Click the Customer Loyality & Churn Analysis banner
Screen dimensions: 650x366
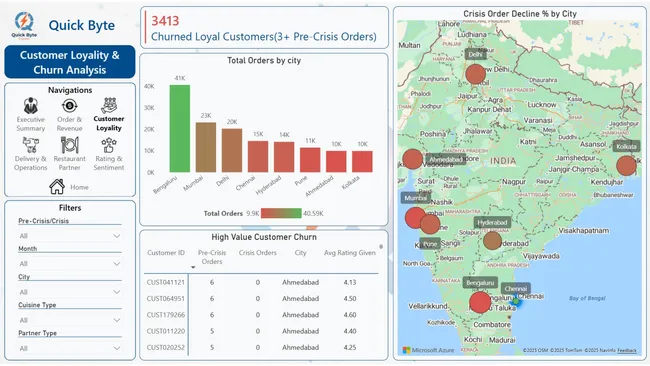tap(70, 62)
